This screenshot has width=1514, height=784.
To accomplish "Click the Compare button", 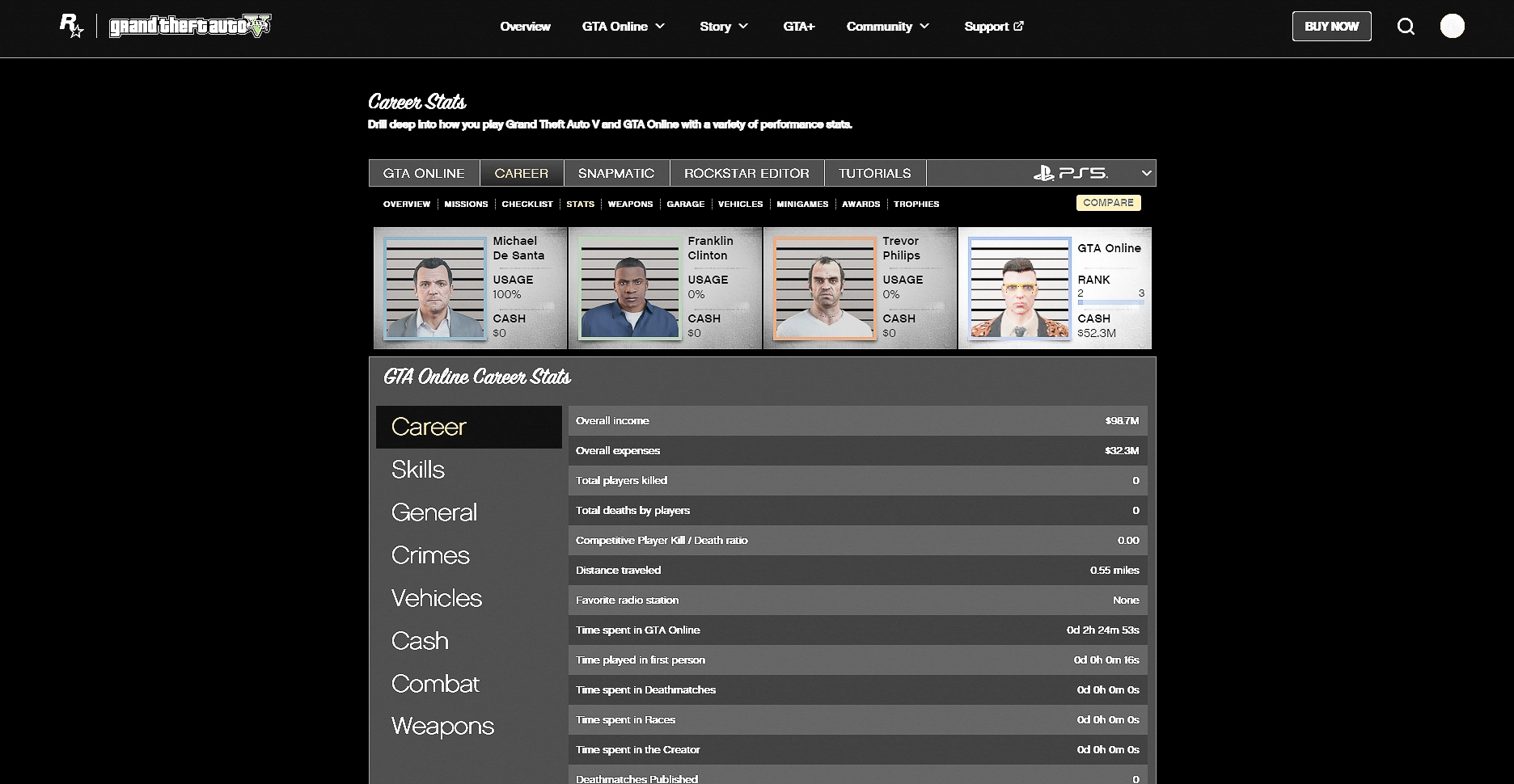I will point(1108,203).
